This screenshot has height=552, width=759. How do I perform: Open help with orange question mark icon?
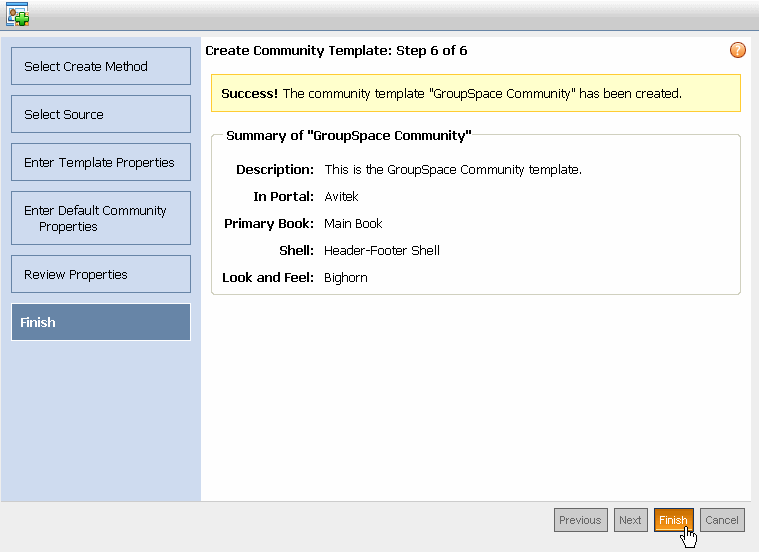738,50
